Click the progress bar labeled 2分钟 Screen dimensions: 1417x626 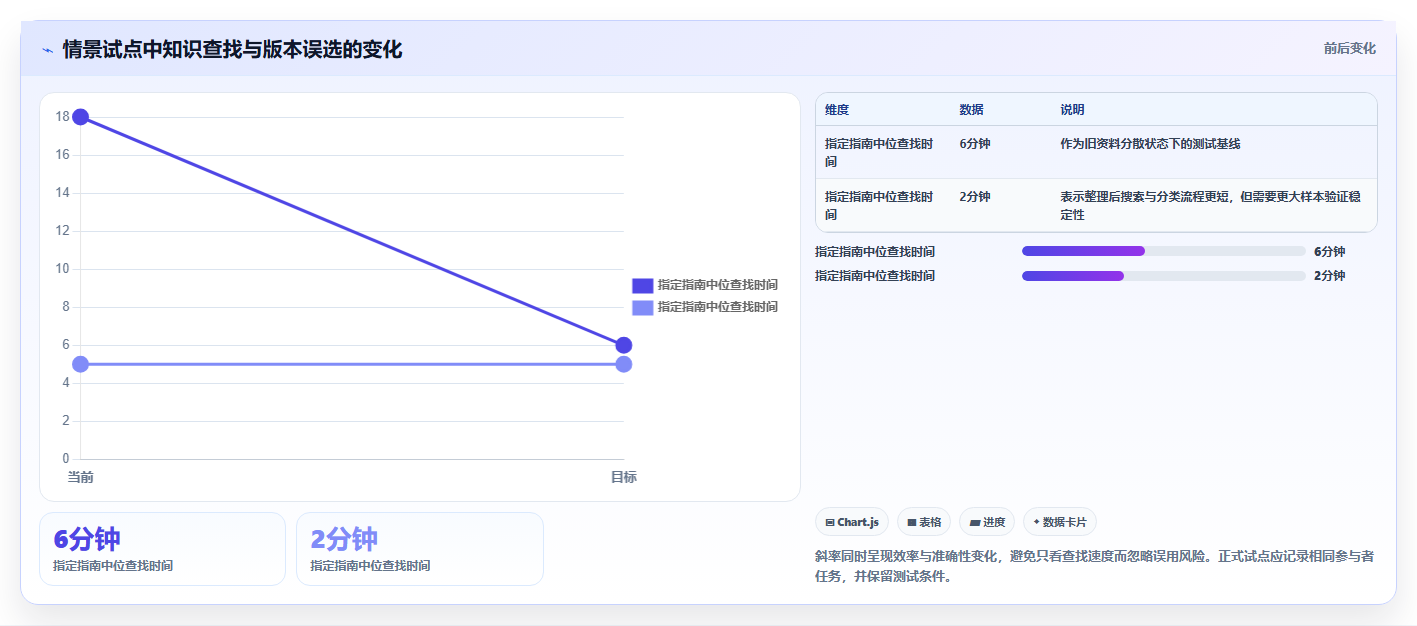[1163, 276]
